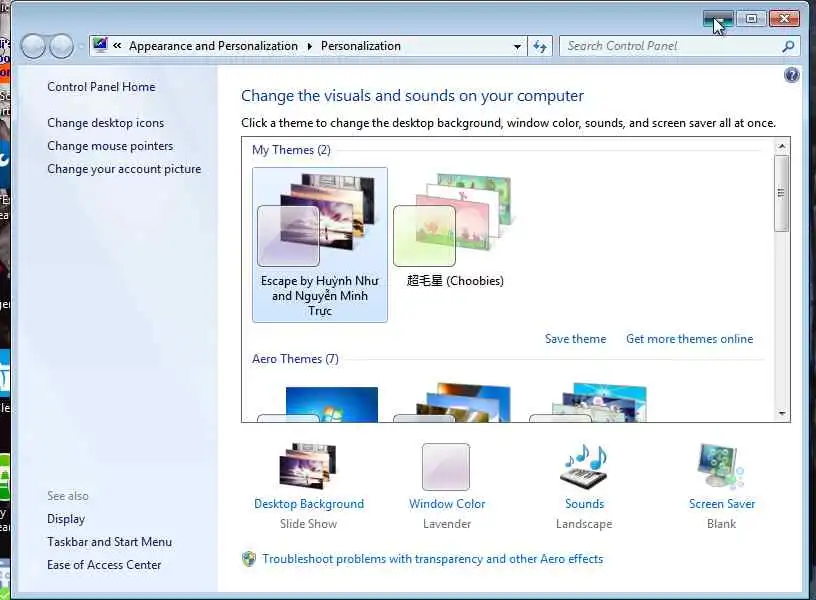Click the Troubleshoot Aero shield icon
Viewport: 816px width, 600px height.
pos(249,559)
